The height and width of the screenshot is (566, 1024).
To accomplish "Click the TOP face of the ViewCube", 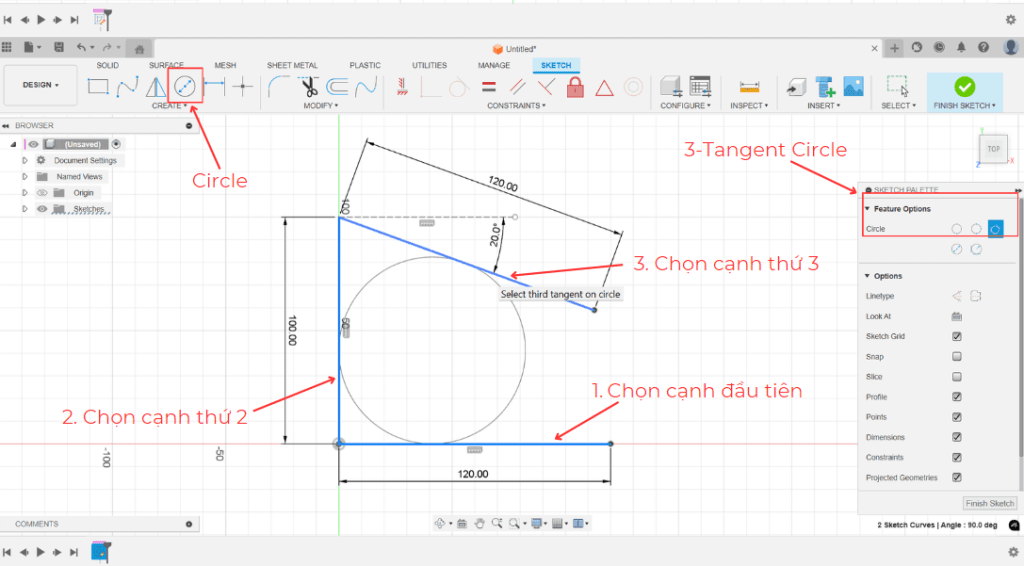I will [993, 149].
